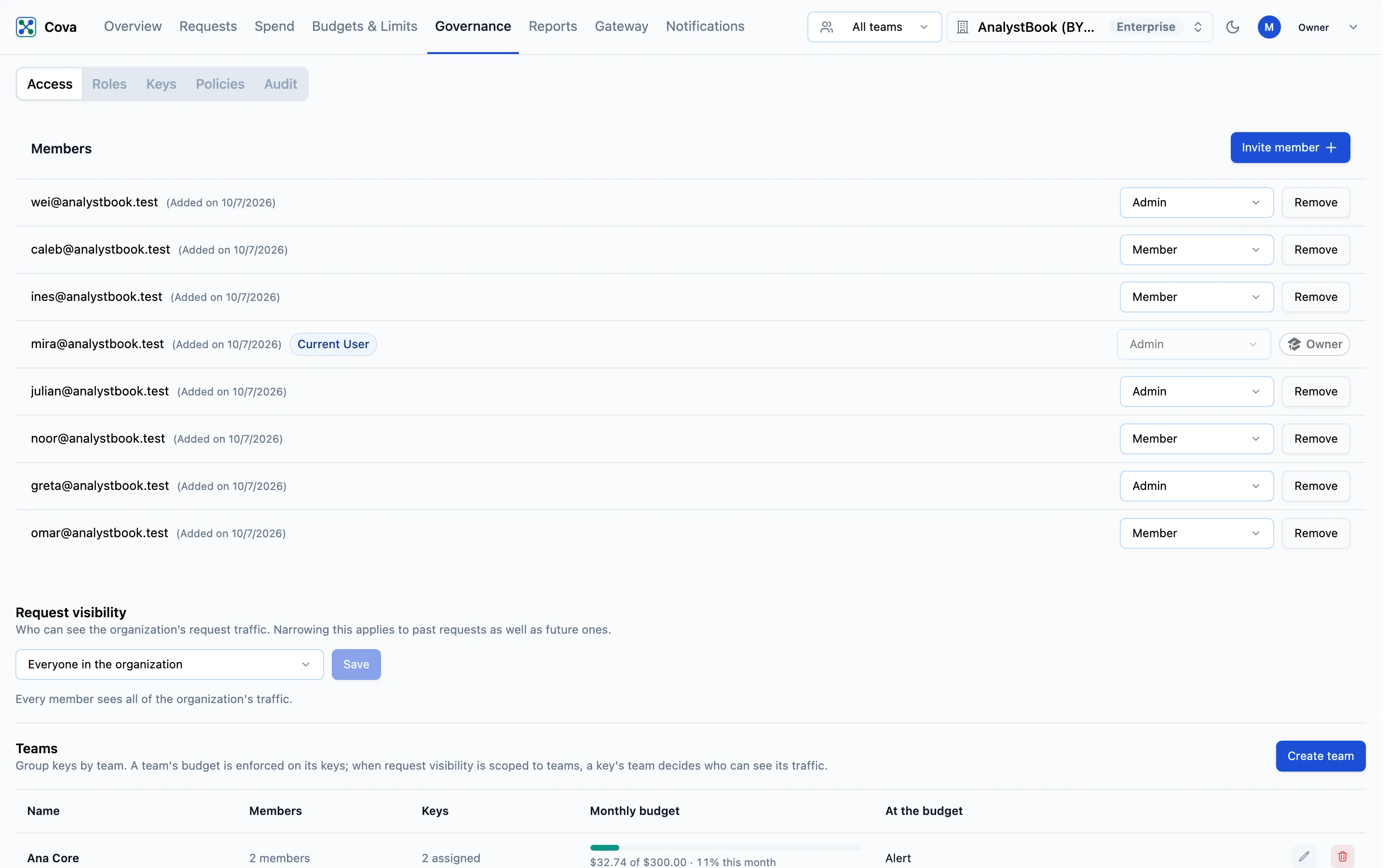Viewport: 1389px width, 868px height.
Task: Open the Gateway nav item
Action: pyautogui.click(x=621, y=27)
